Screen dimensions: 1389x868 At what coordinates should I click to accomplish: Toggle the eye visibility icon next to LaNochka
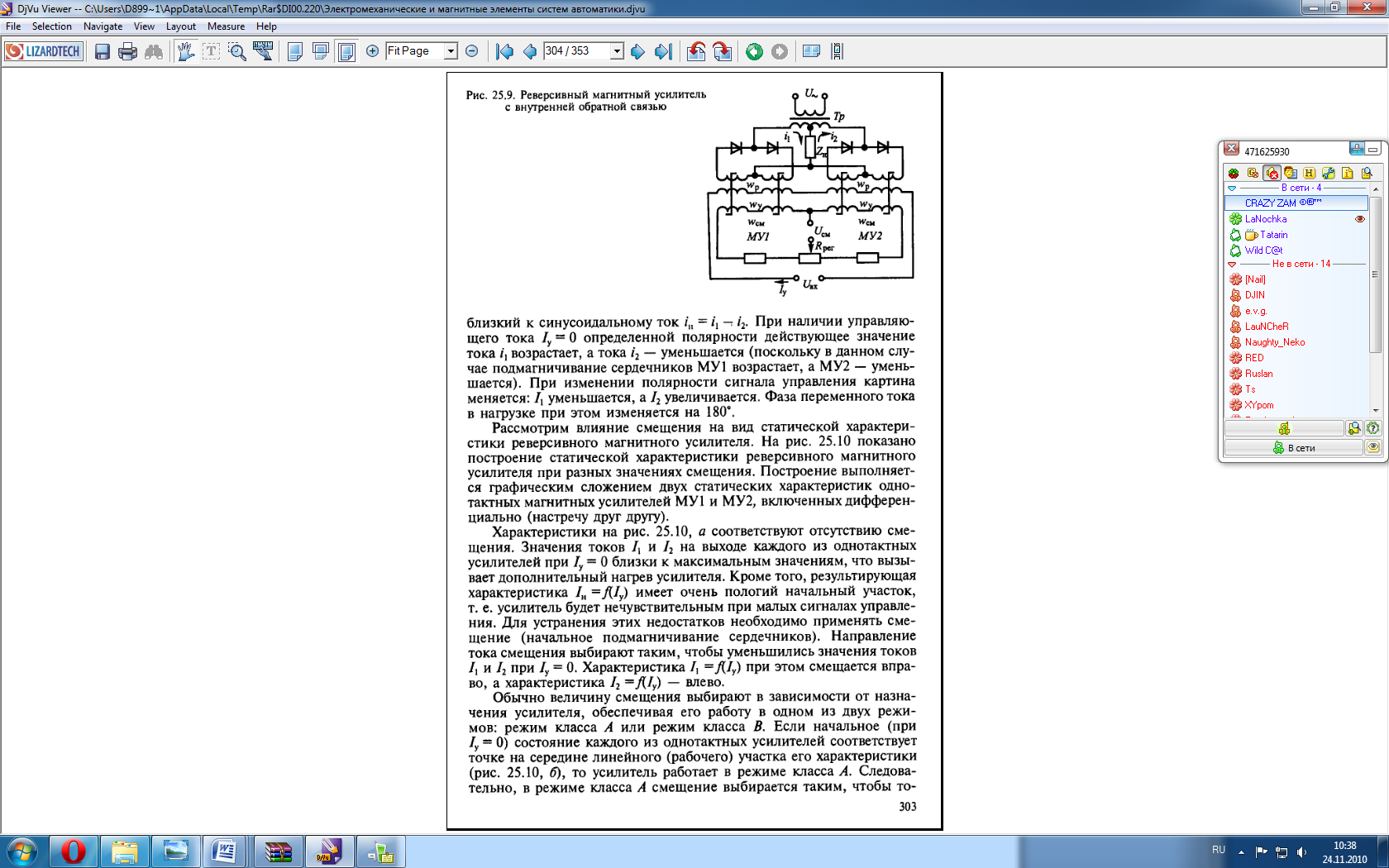pyautogui.click(x=1360, y=219)
